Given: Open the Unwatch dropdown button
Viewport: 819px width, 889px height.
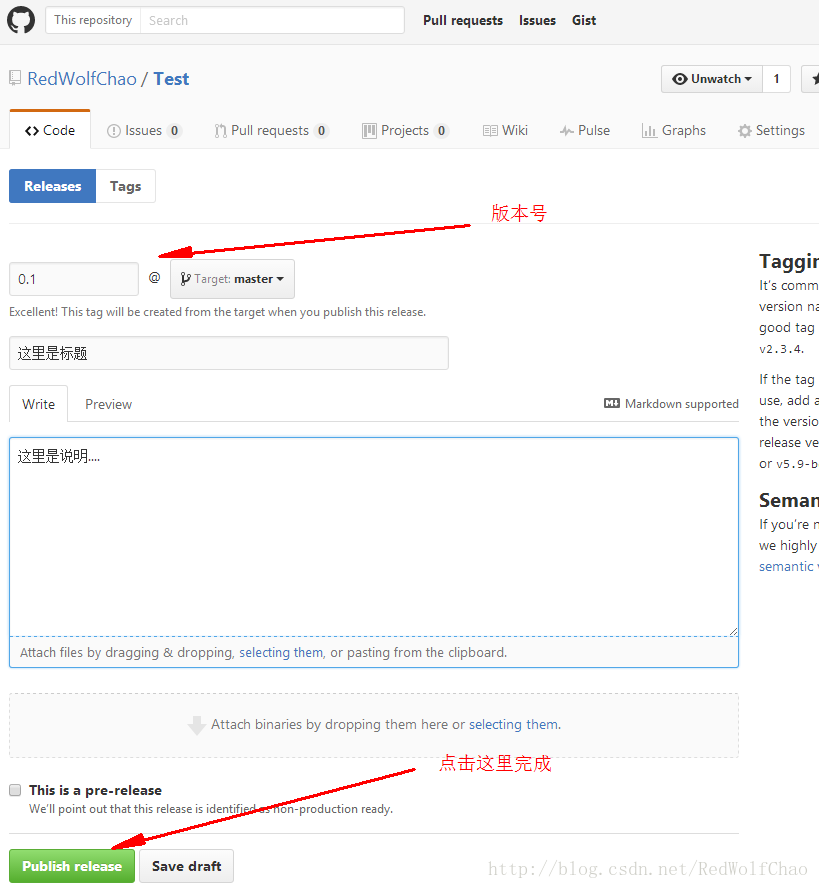Looking at the screenshot, I should coord(712,79).
